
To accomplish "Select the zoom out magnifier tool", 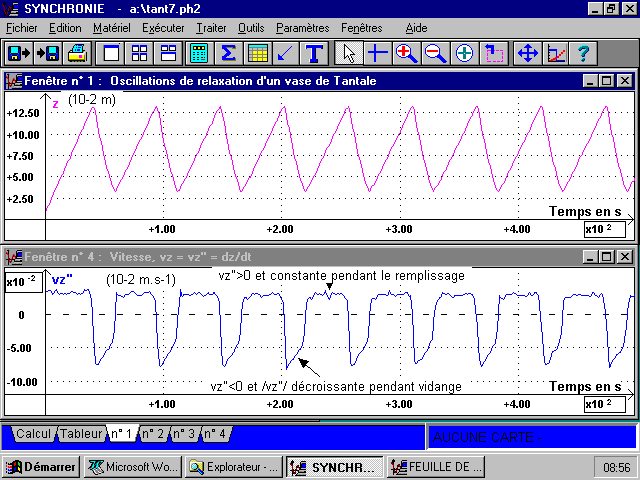I will [x=435, y=53].
